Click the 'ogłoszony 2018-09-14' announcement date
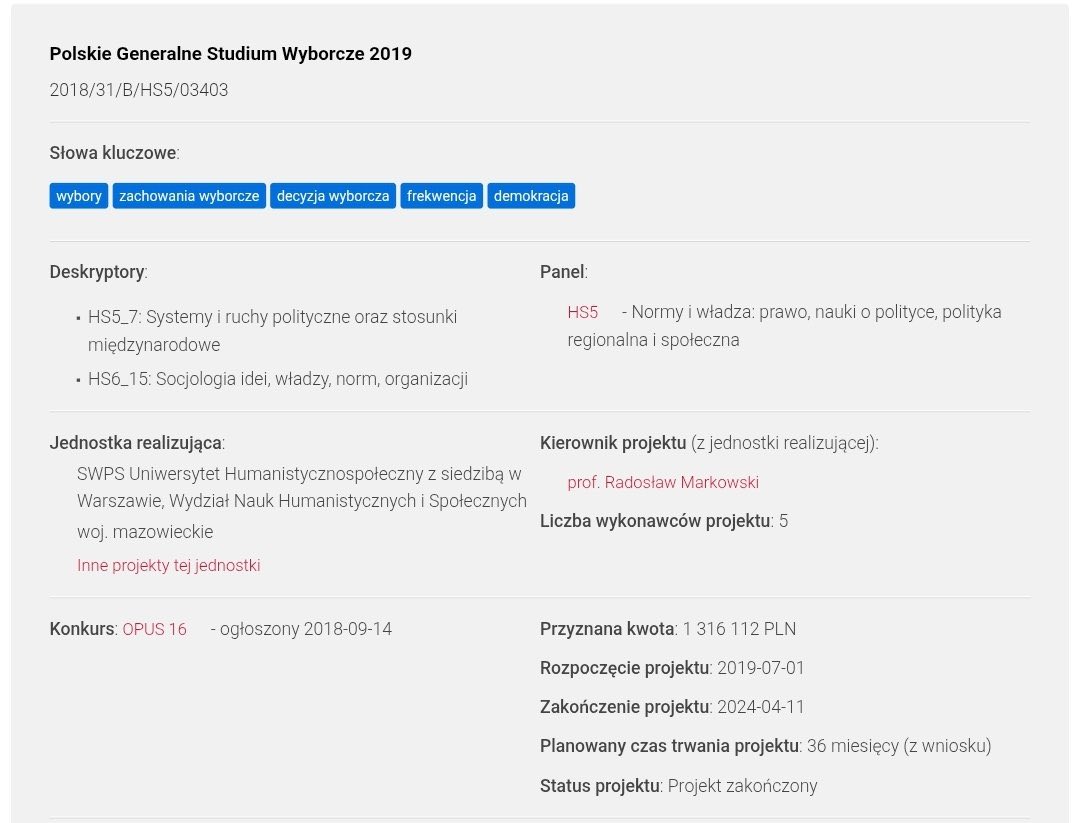 pyautogui.click(x=306, y=629)
